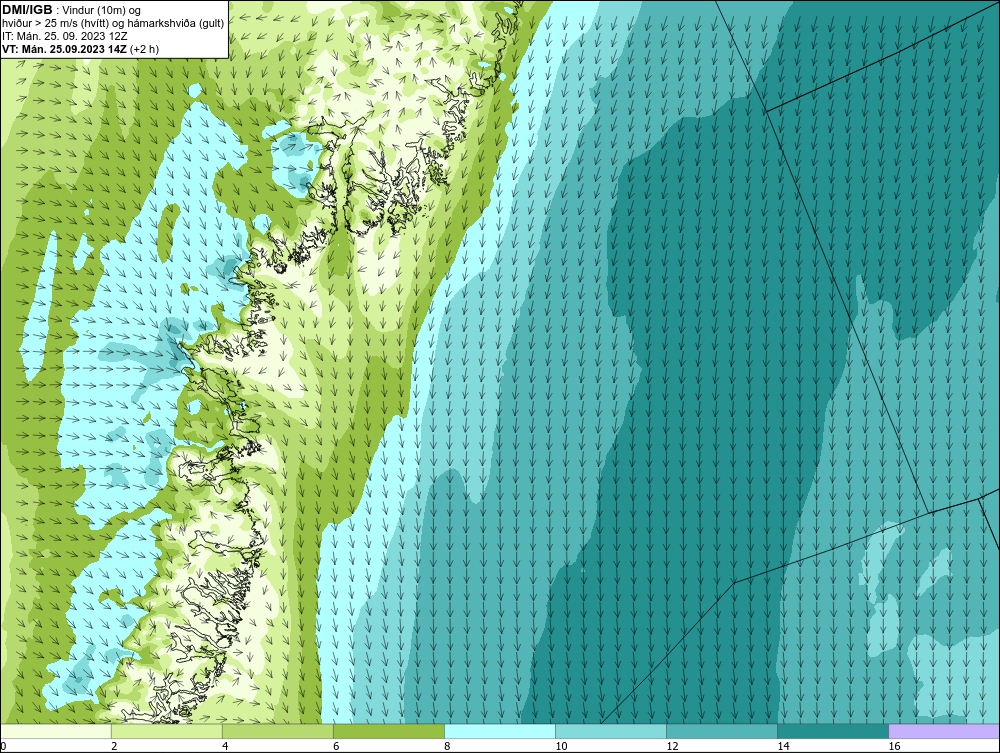Click the legend label '14'
The height and width of the screenshot is (753, 1000).
(783, 746)
